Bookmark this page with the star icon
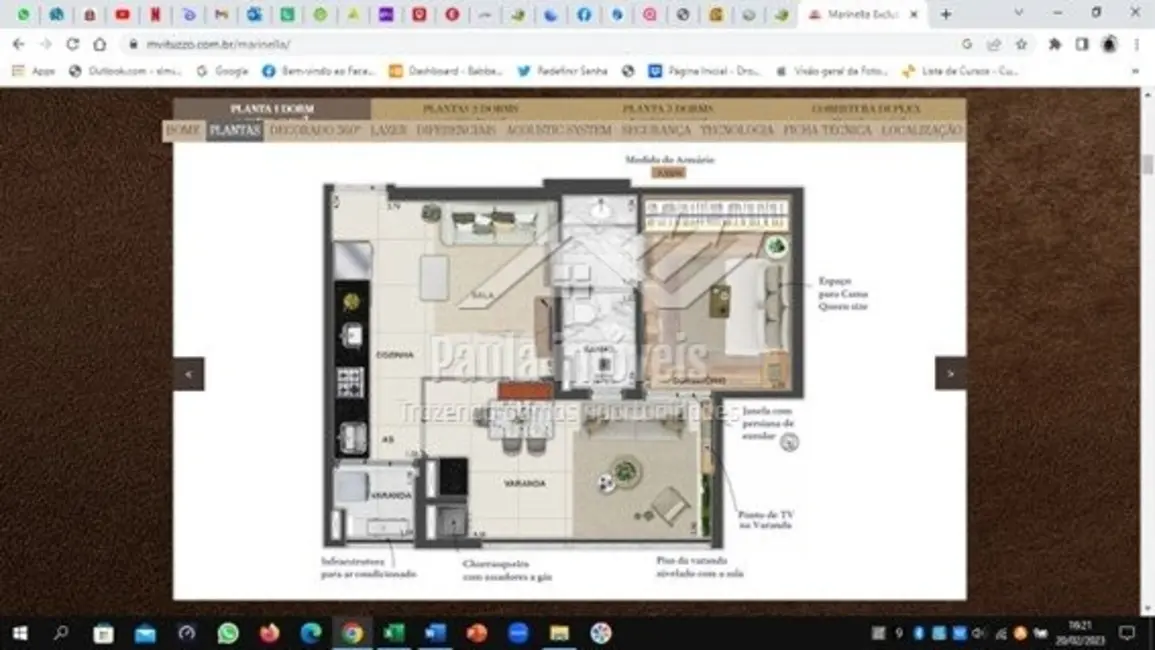This screenshot has width=1155, height=650. pos(1021,44)
